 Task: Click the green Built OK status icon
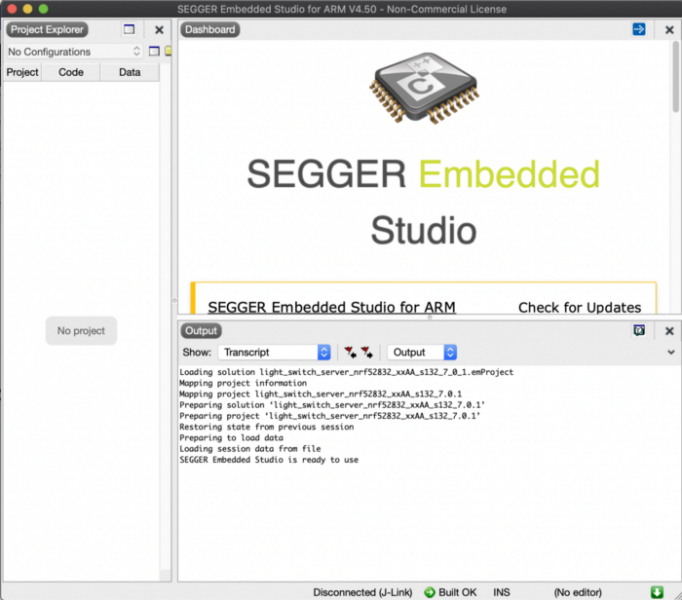[429, 592]
